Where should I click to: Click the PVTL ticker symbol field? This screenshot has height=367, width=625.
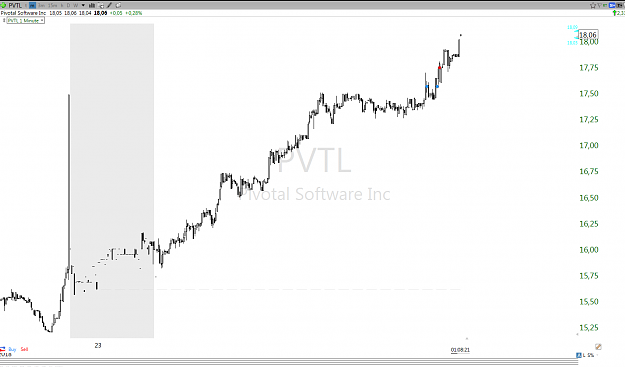[15, 6]
